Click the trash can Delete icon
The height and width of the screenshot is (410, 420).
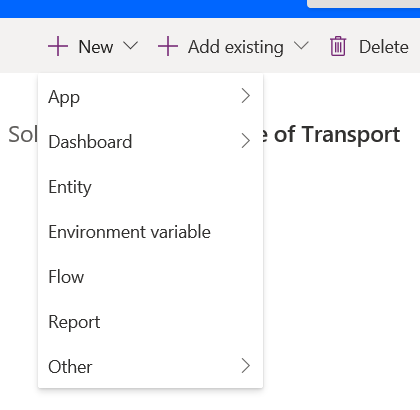click(x=338, y=46)
